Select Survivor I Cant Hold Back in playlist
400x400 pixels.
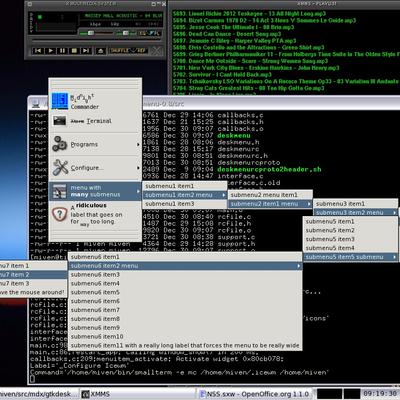(x=222, y=75)
